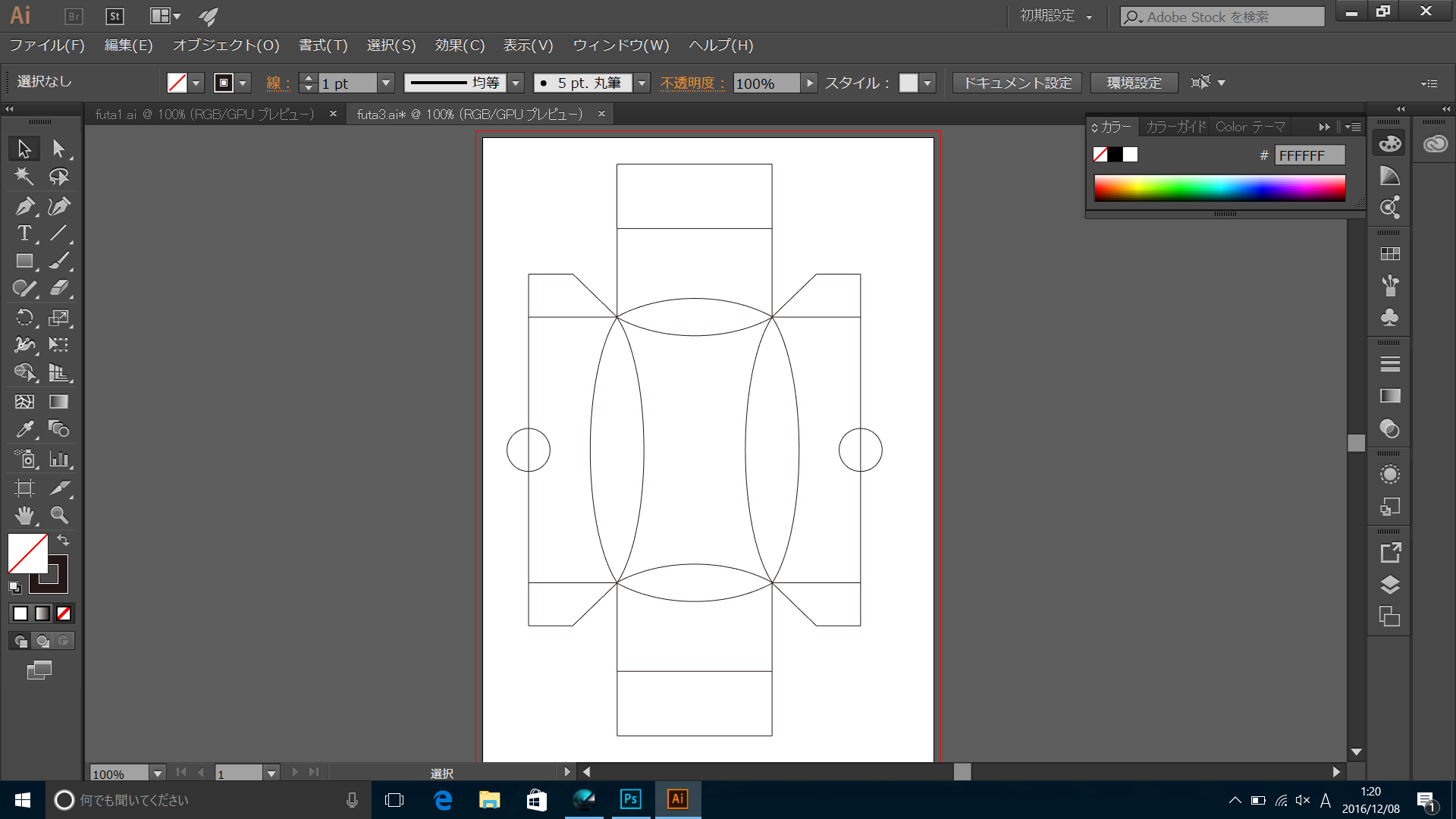The height and width of the screenshot is (819, 1456).
Task: Click the 不透明度 opacity link
Action: click(692, 83)
